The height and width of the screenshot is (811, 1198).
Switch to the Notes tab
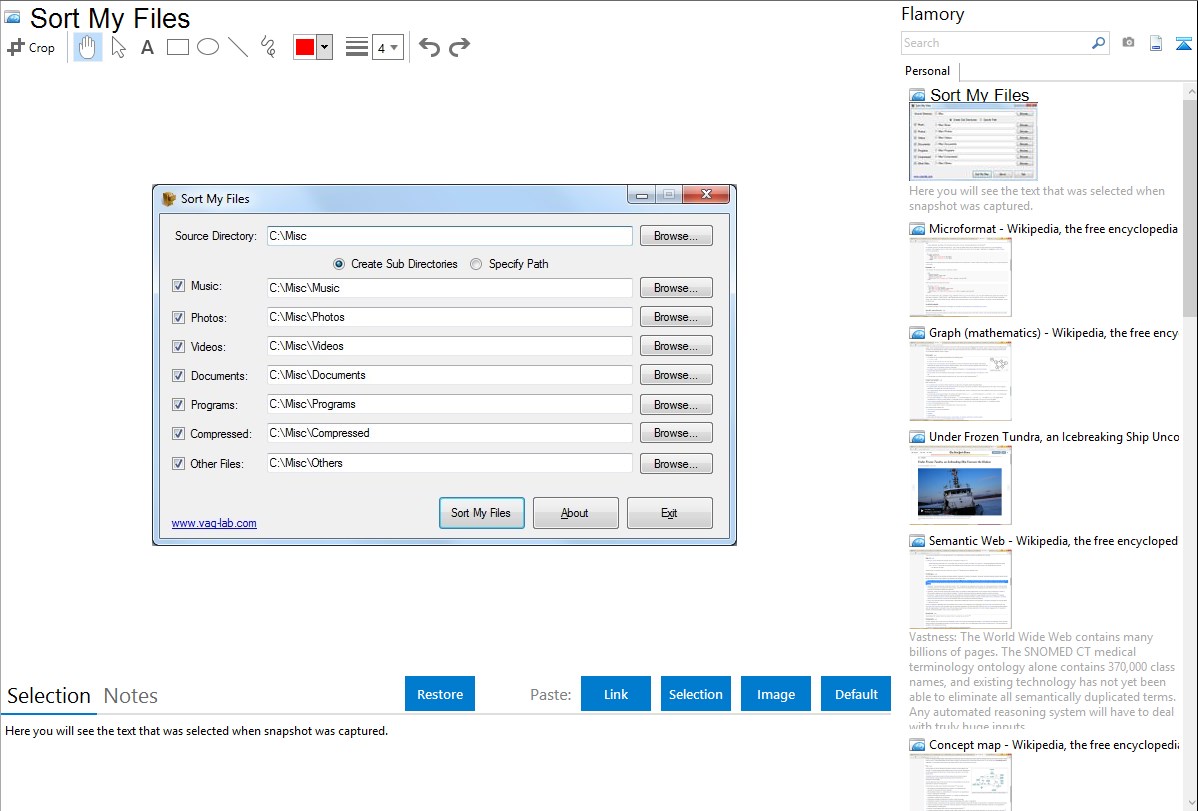131,696
